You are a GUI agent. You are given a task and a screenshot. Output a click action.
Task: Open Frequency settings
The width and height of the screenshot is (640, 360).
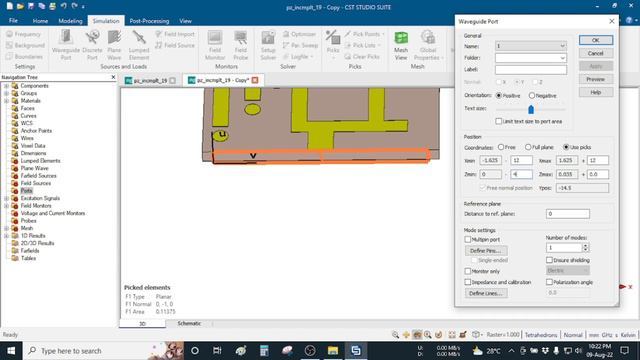pos(24,34)
